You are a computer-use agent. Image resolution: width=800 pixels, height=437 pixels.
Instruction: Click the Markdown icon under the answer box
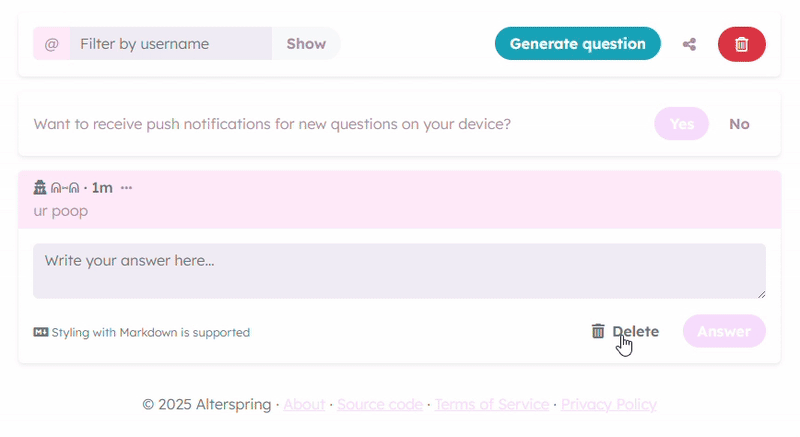pos(41,332)
